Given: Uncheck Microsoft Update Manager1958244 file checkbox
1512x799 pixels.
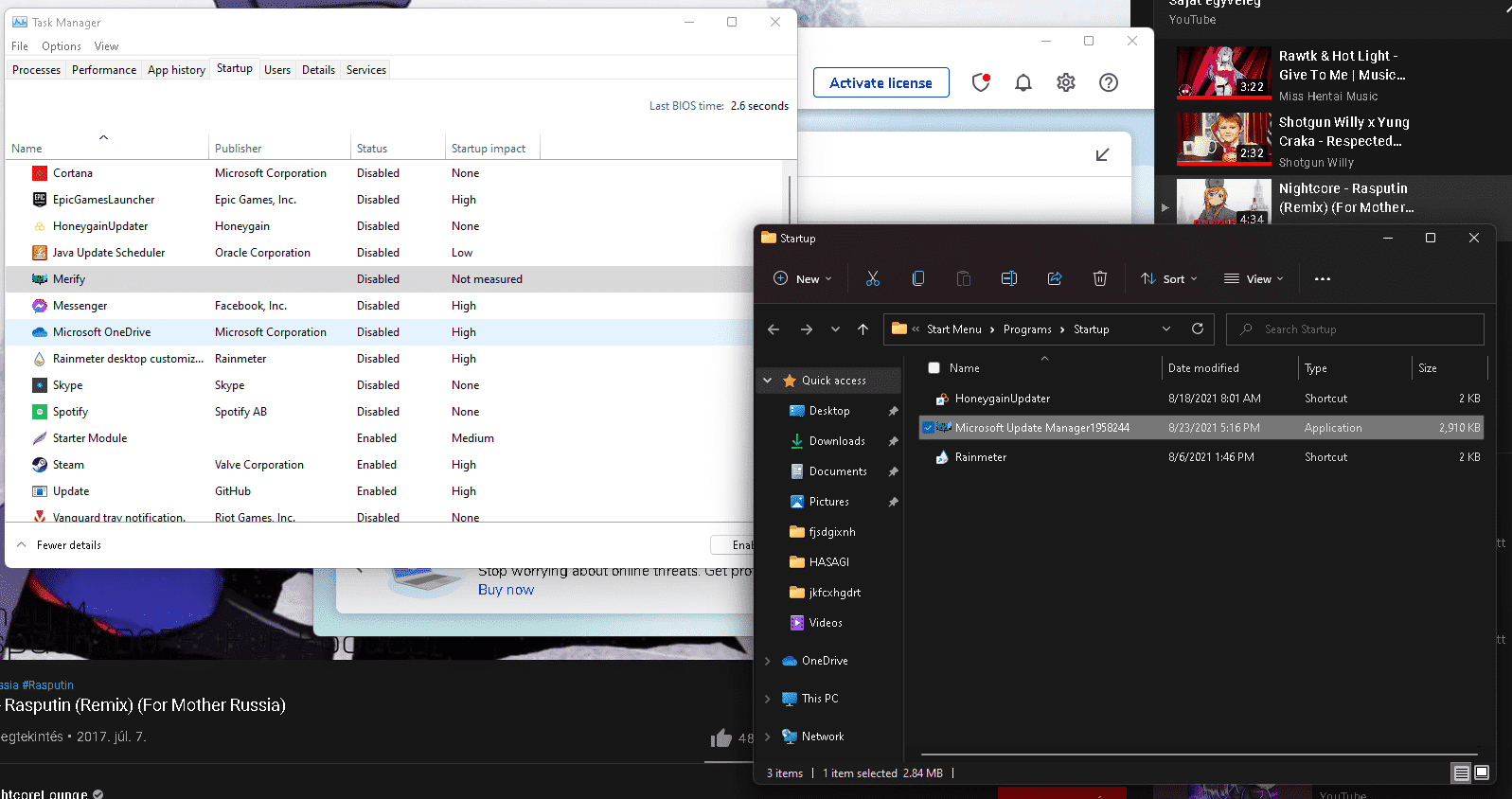Looking at the screenshot, I should point(928,428).
